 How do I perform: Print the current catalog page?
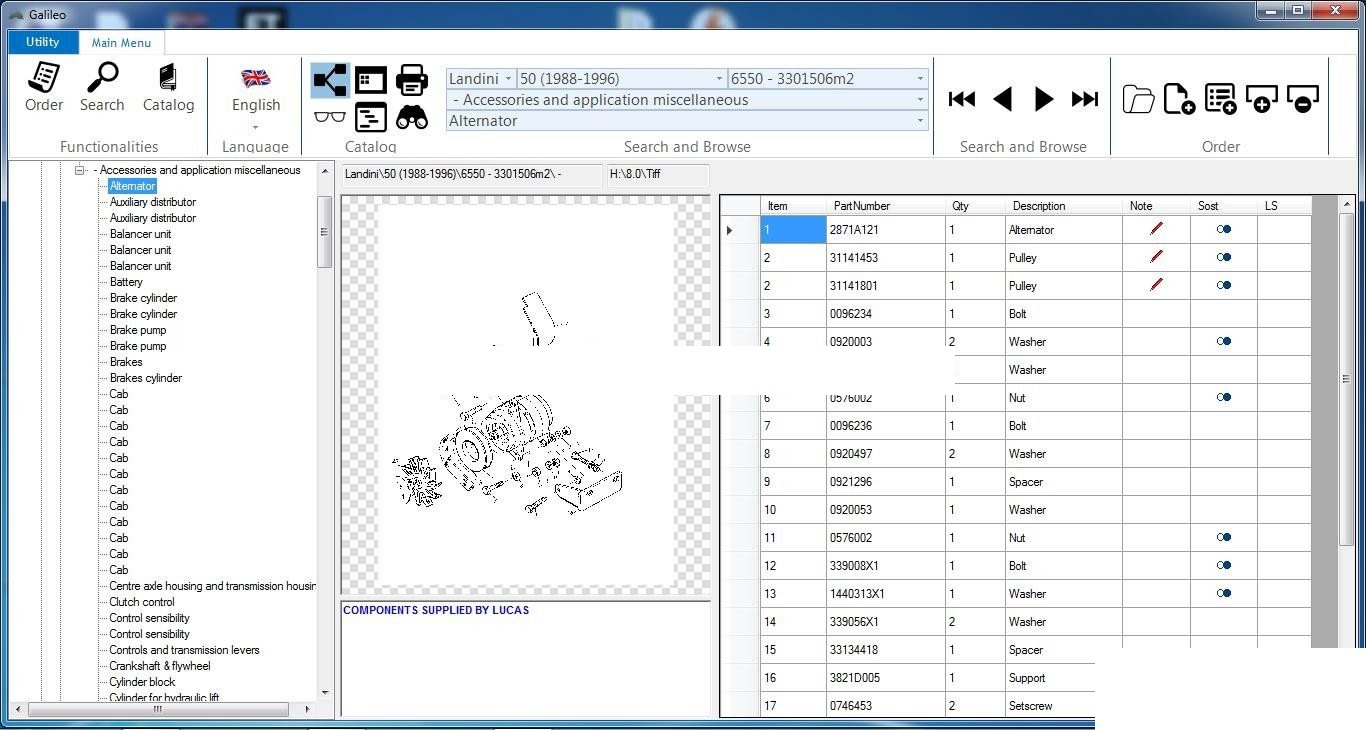[x=412, y=80]
